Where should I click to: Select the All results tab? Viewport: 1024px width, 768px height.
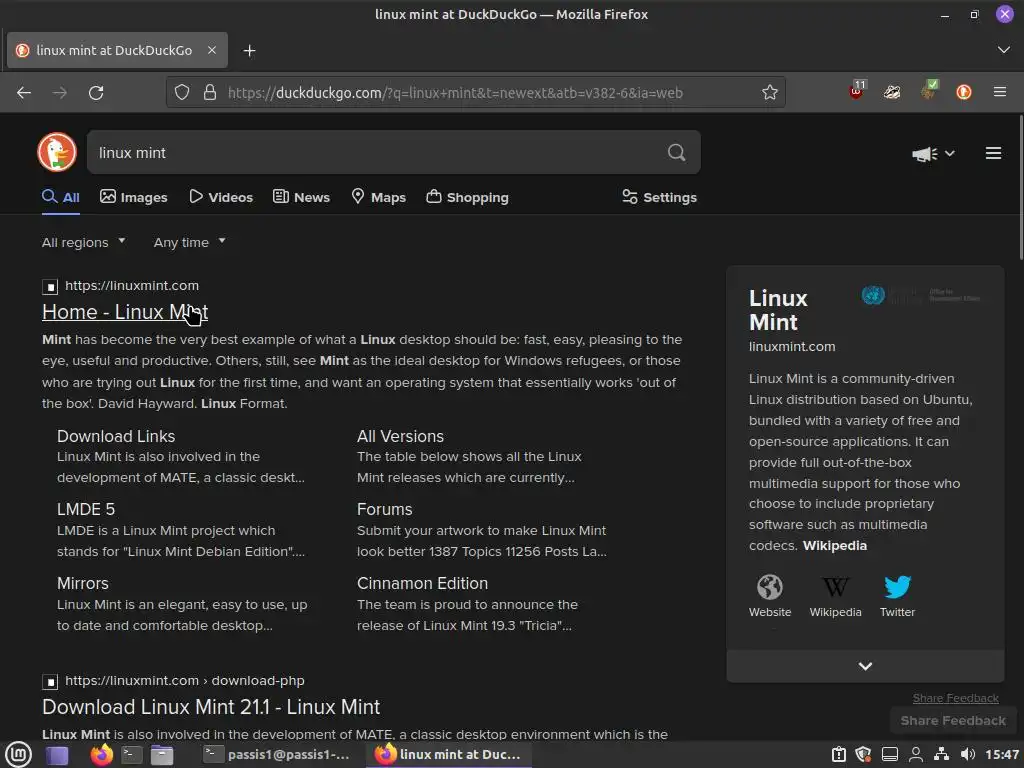(61, 197)
